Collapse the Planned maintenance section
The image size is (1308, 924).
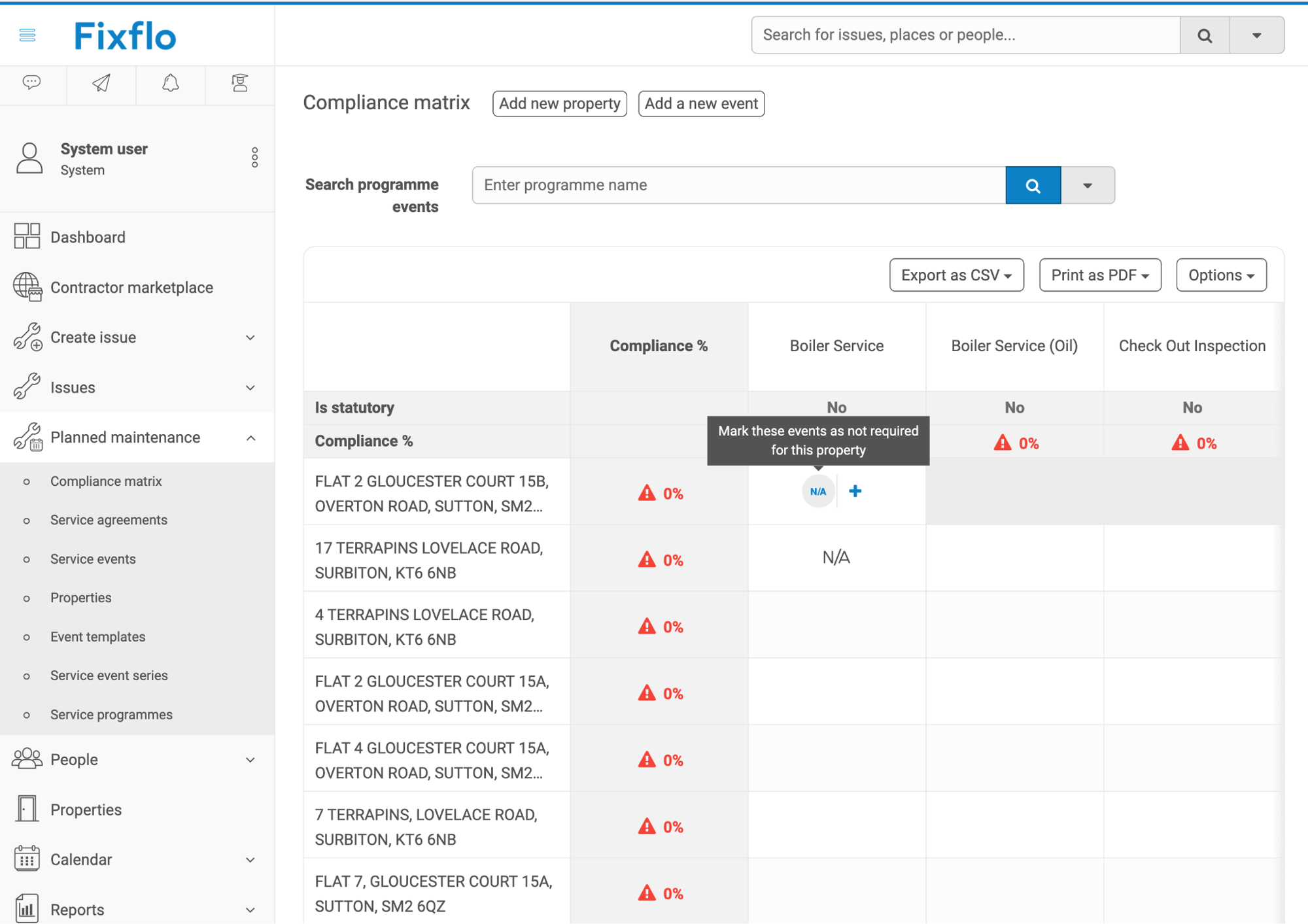(251, 437)
